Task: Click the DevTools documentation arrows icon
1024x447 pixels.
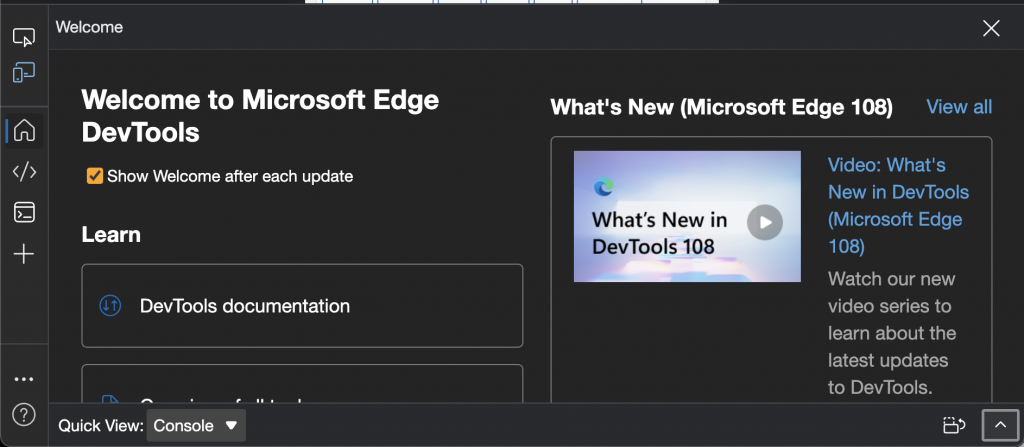Action: click(110, 306)
